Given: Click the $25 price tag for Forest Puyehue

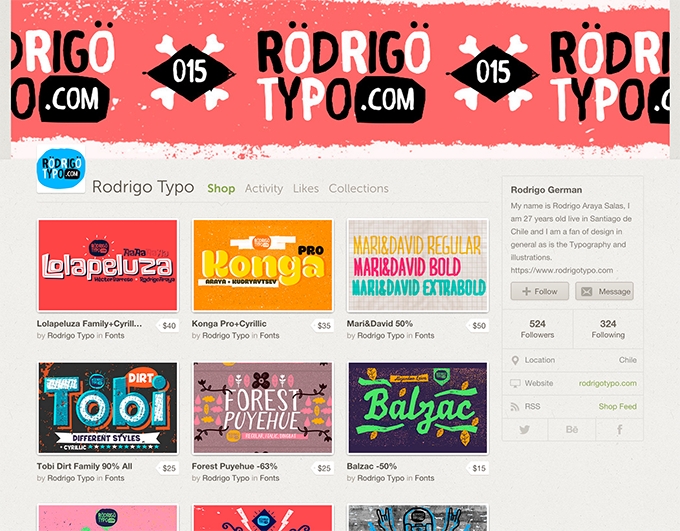Looking at the screenshot, I should (323, 468).
